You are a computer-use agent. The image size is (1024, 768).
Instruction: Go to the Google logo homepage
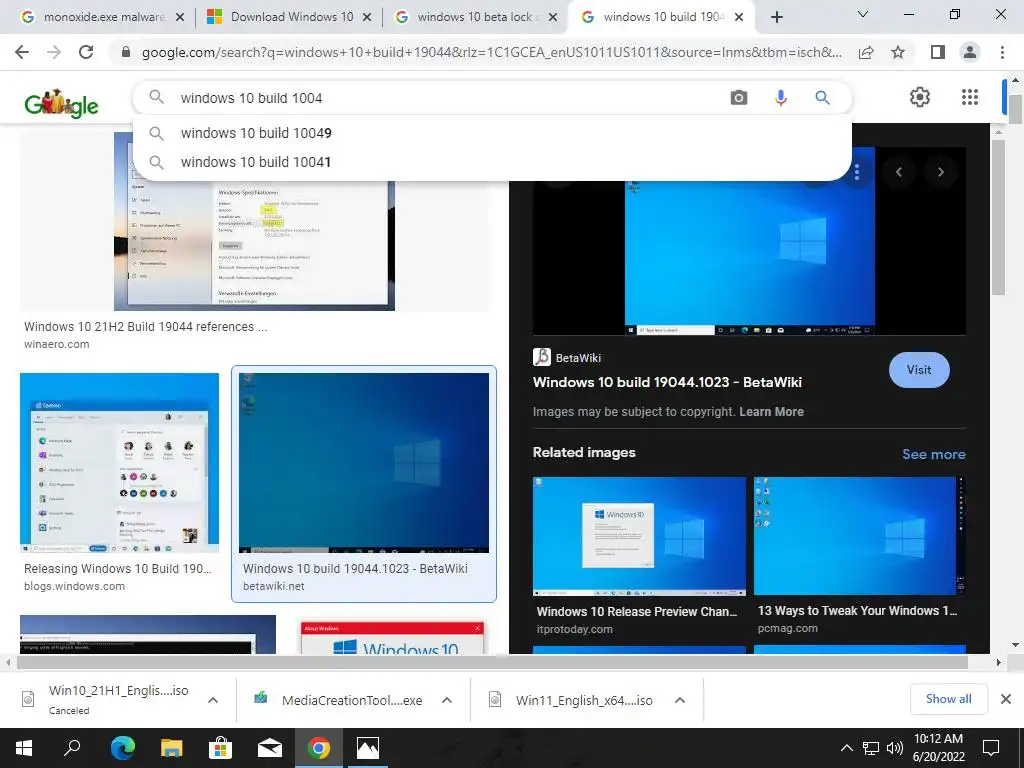pyautogui.click(x=61, y=103)
